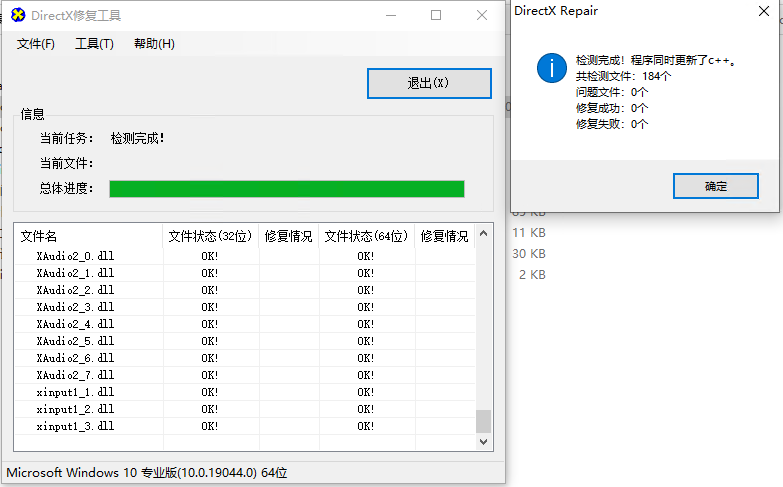Viewport: 783px width, 487px height.
Task: Click the DirectX修复工具 app icon in title bar
Action: (18, 15)
